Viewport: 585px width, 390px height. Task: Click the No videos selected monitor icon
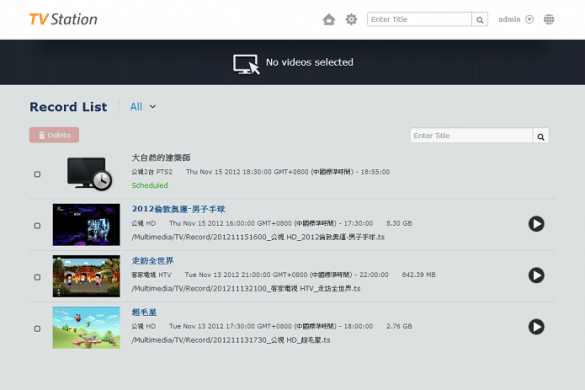point(246,64)
